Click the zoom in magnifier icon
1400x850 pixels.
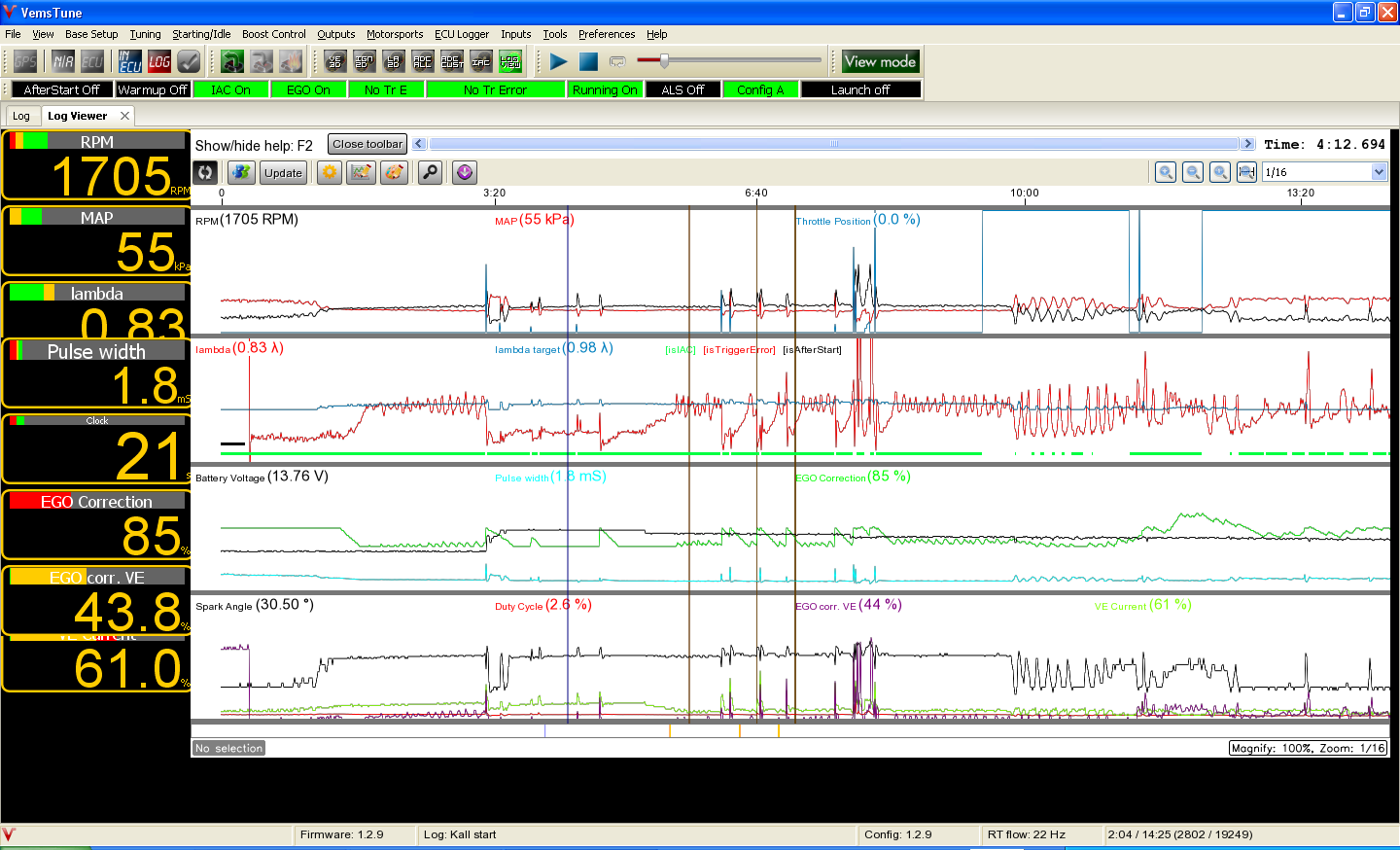[x=1166, y=172]
